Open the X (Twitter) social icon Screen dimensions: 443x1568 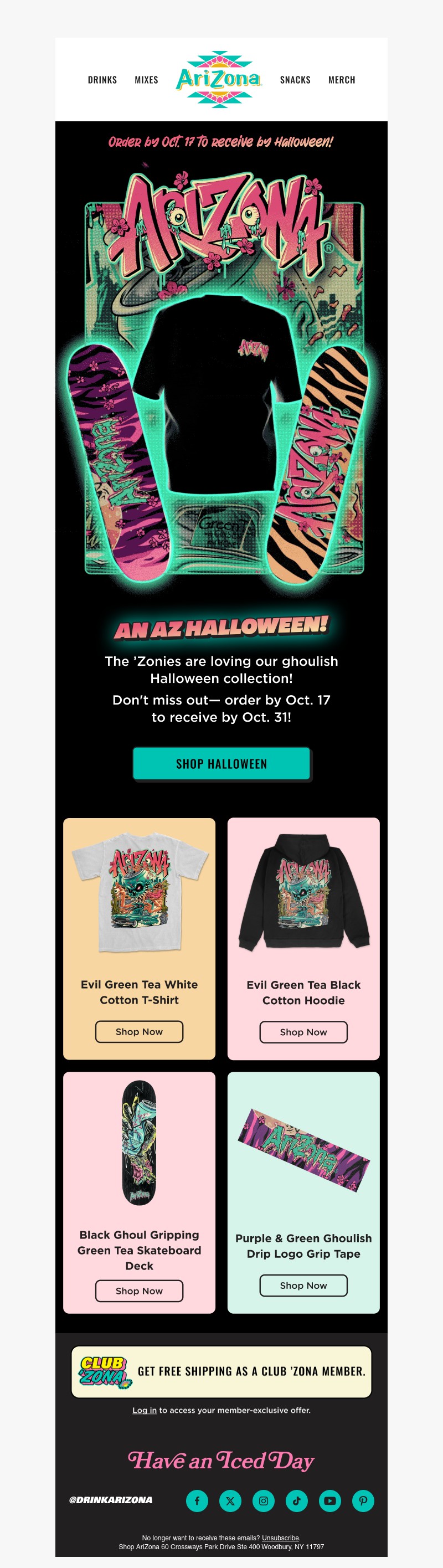230,1500
